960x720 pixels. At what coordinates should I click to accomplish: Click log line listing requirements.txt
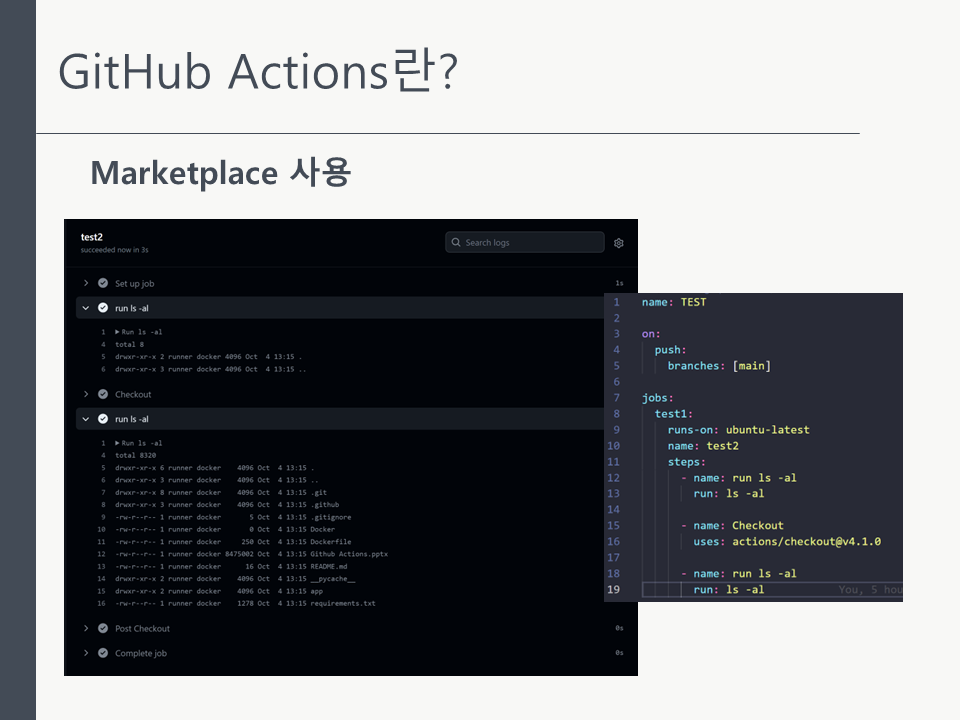(245, 603)
